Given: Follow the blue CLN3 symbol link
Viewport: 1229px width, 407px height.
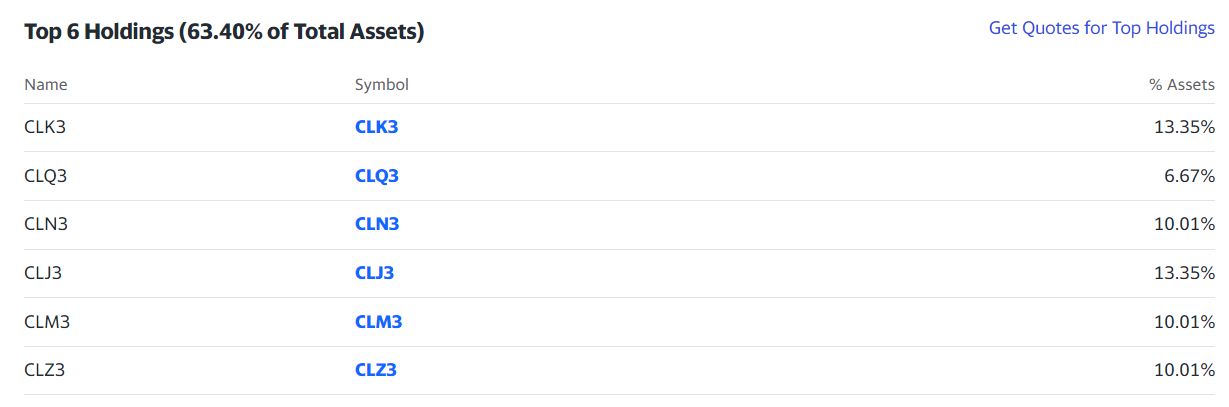Looking at the screenshot, I should tap(377, 224).
